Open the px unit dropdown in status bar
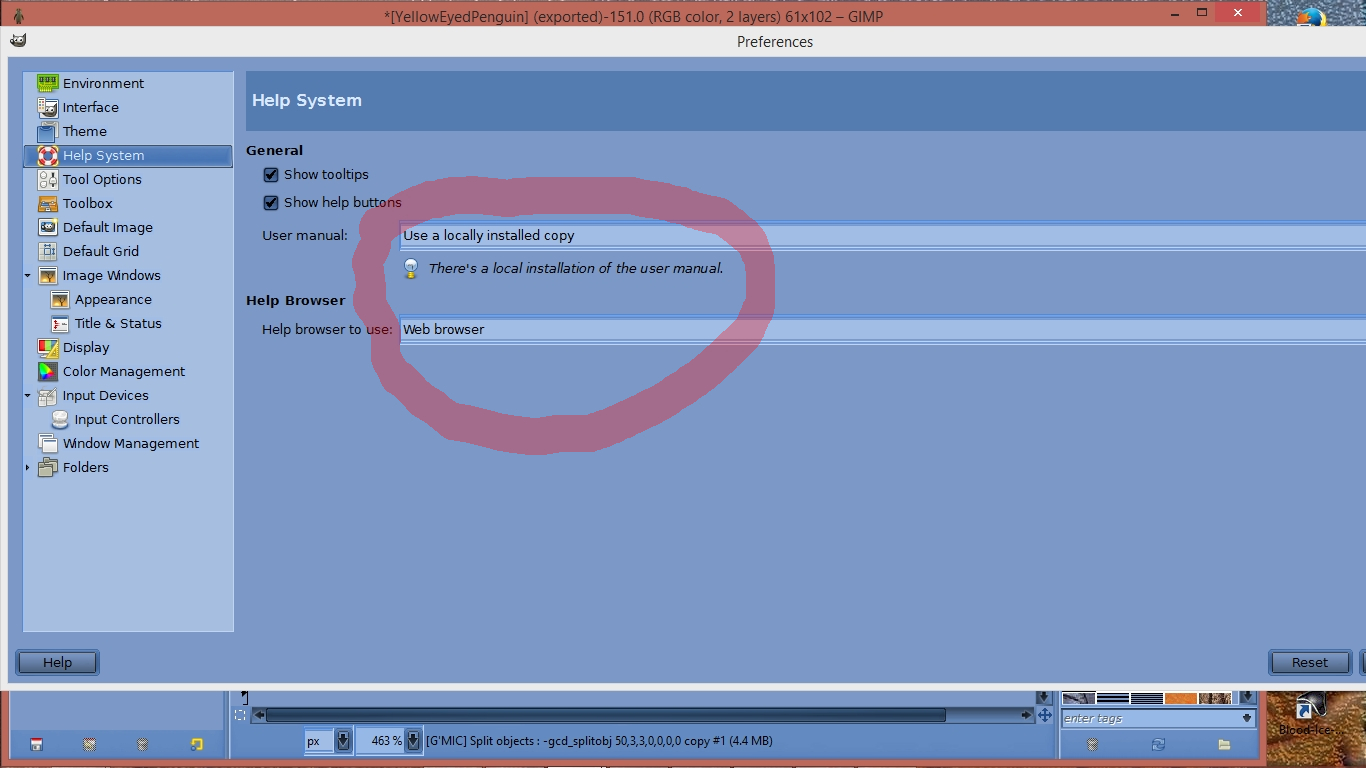The width and height of the screenshot is (1366, 768). point(343,741)
